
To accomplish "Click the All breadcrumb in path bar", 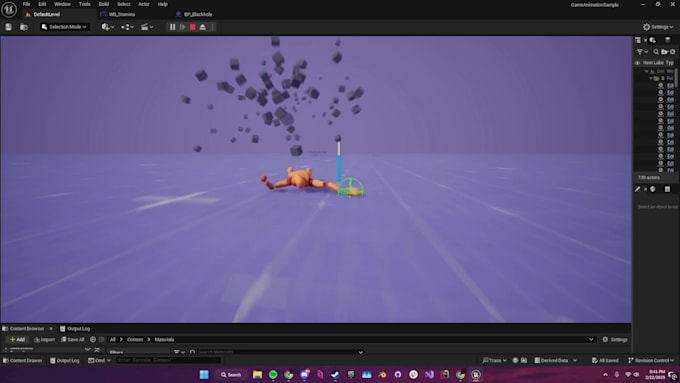I will click(113, 340).
